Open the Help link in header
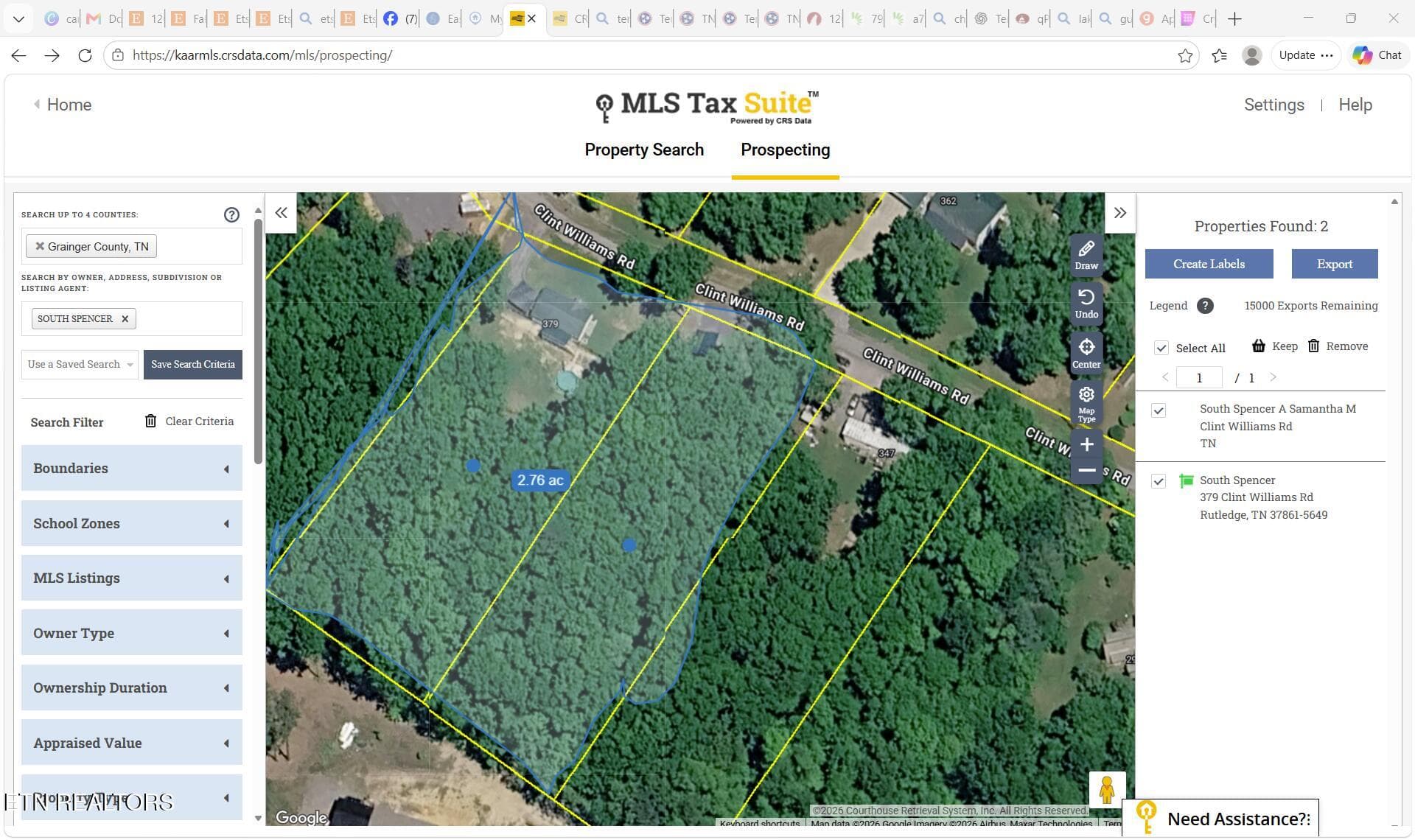 1355,105
